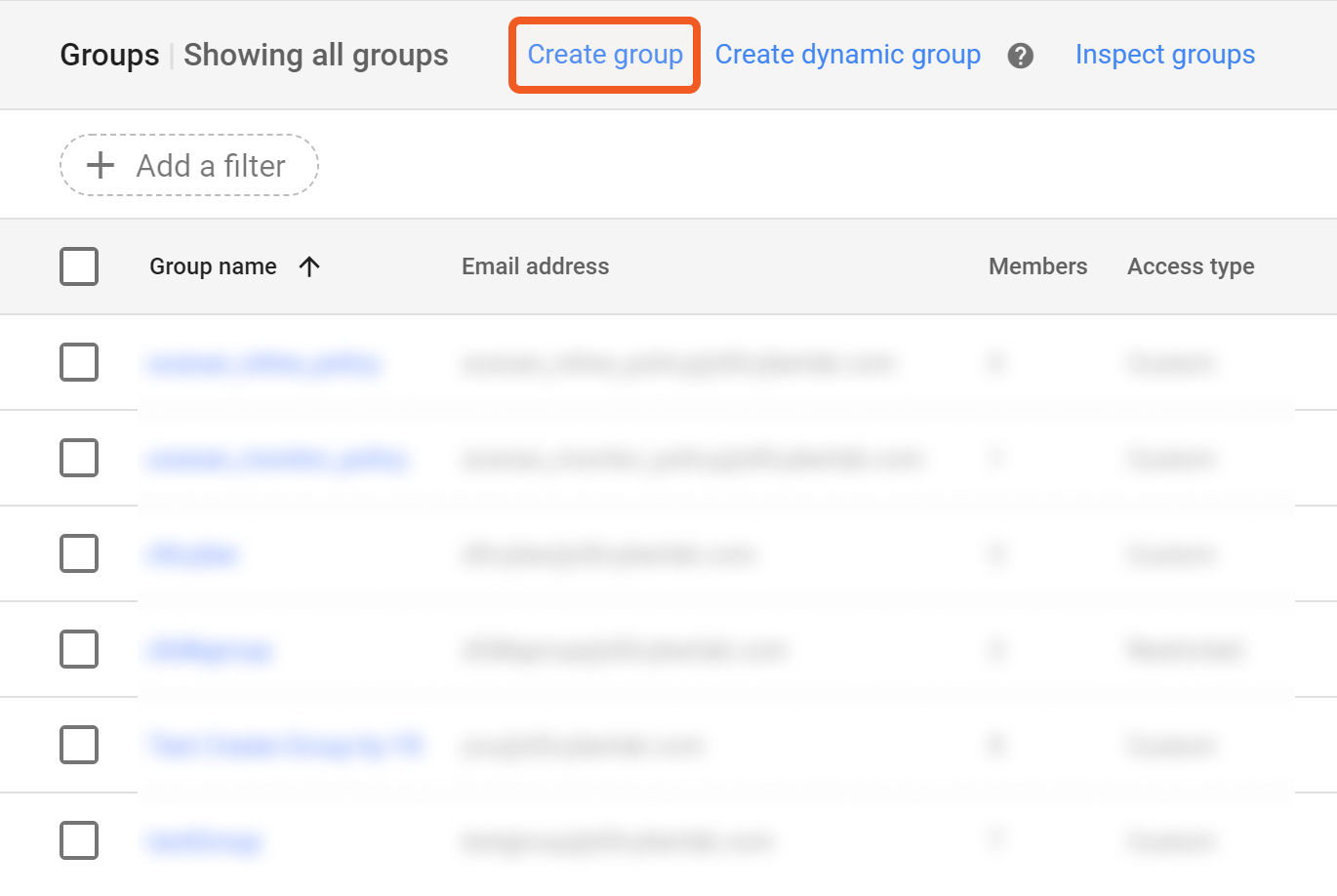This screenshot has height=896, width=1337.
Task: Open the first group's name link
Action: (263, 364)
